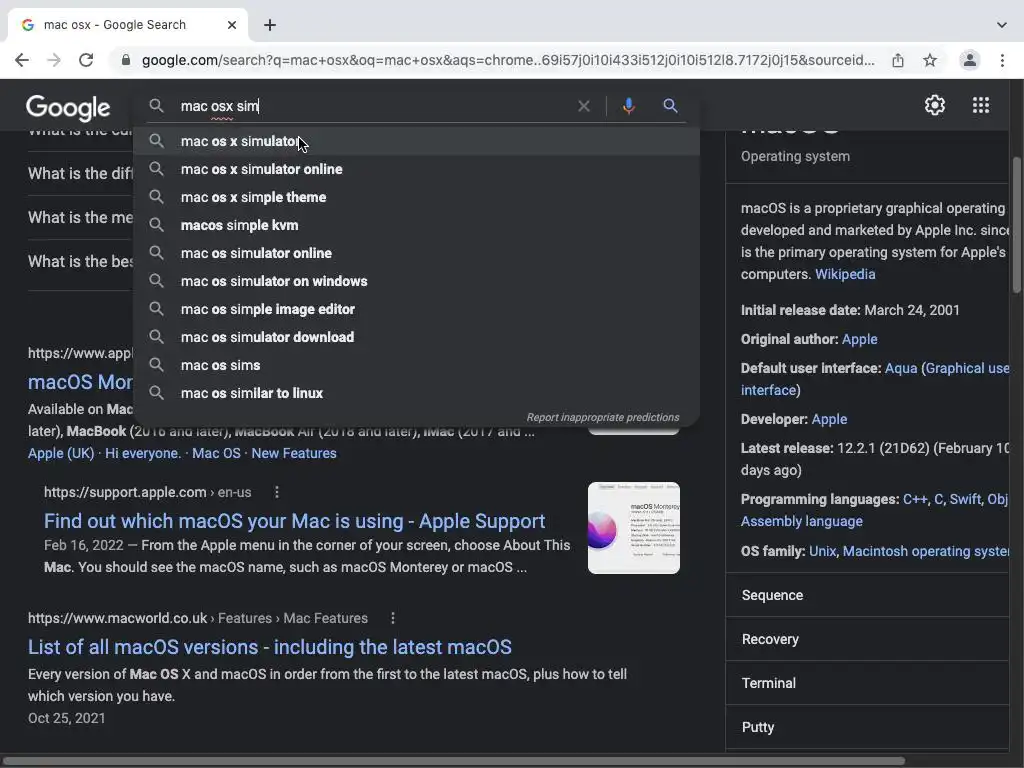Click 'Apple' next to Developer
Screen dimensions: 1024x768
click(x=829, y=419)
